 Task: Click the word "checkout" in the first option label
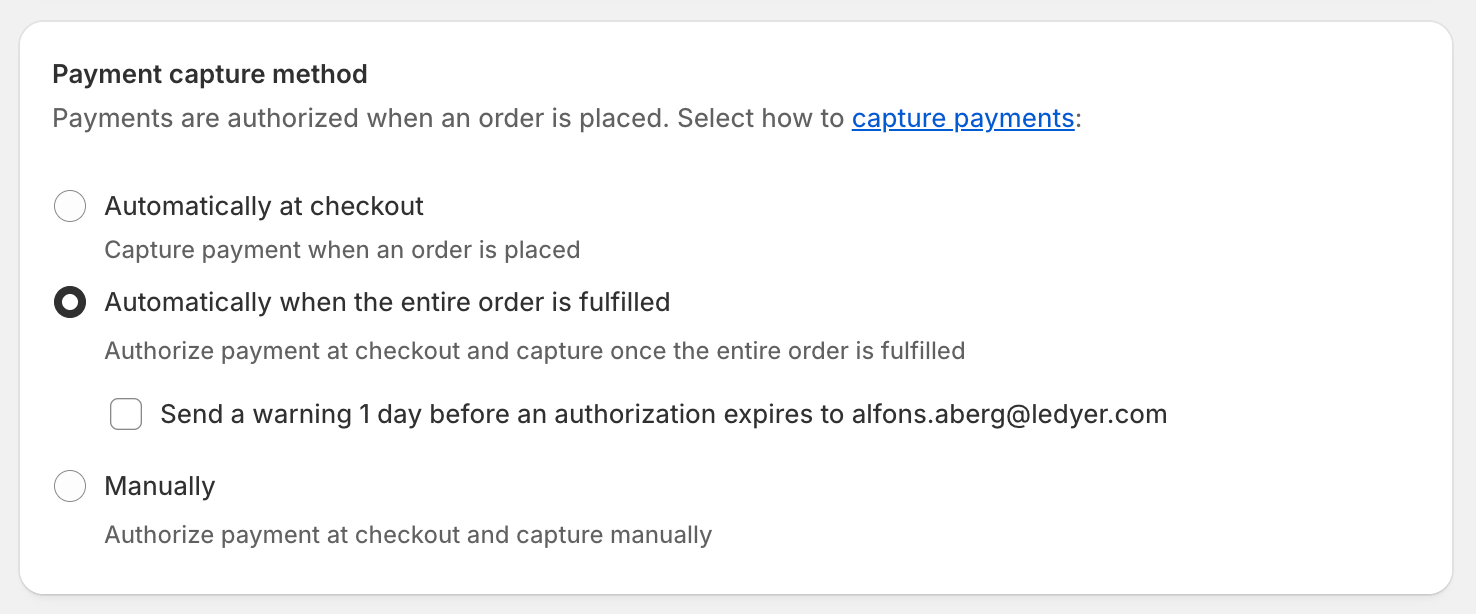coord(367,207)
